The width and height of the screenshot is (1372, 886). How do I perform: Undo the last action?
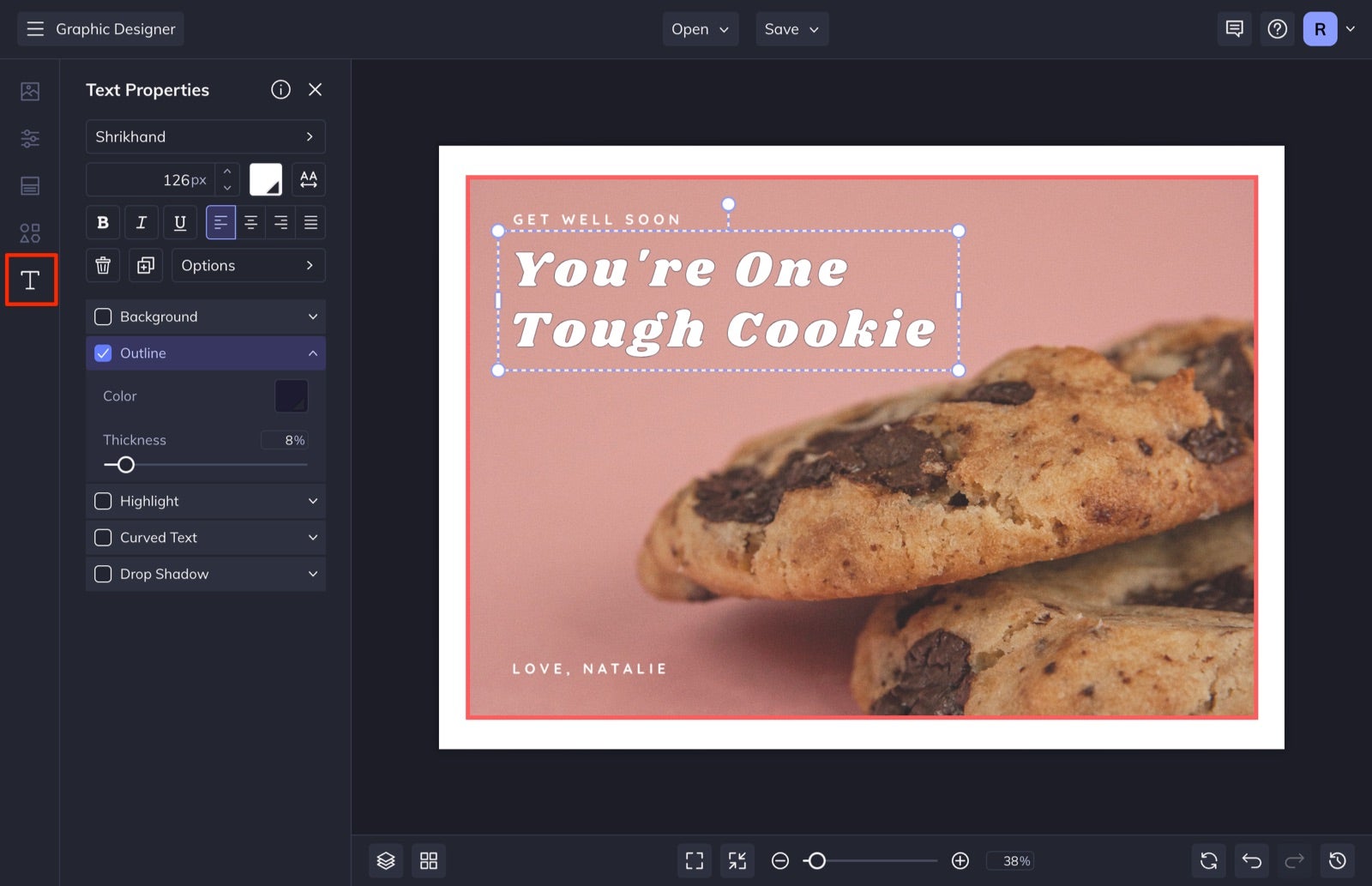[x=1252, y=860]
